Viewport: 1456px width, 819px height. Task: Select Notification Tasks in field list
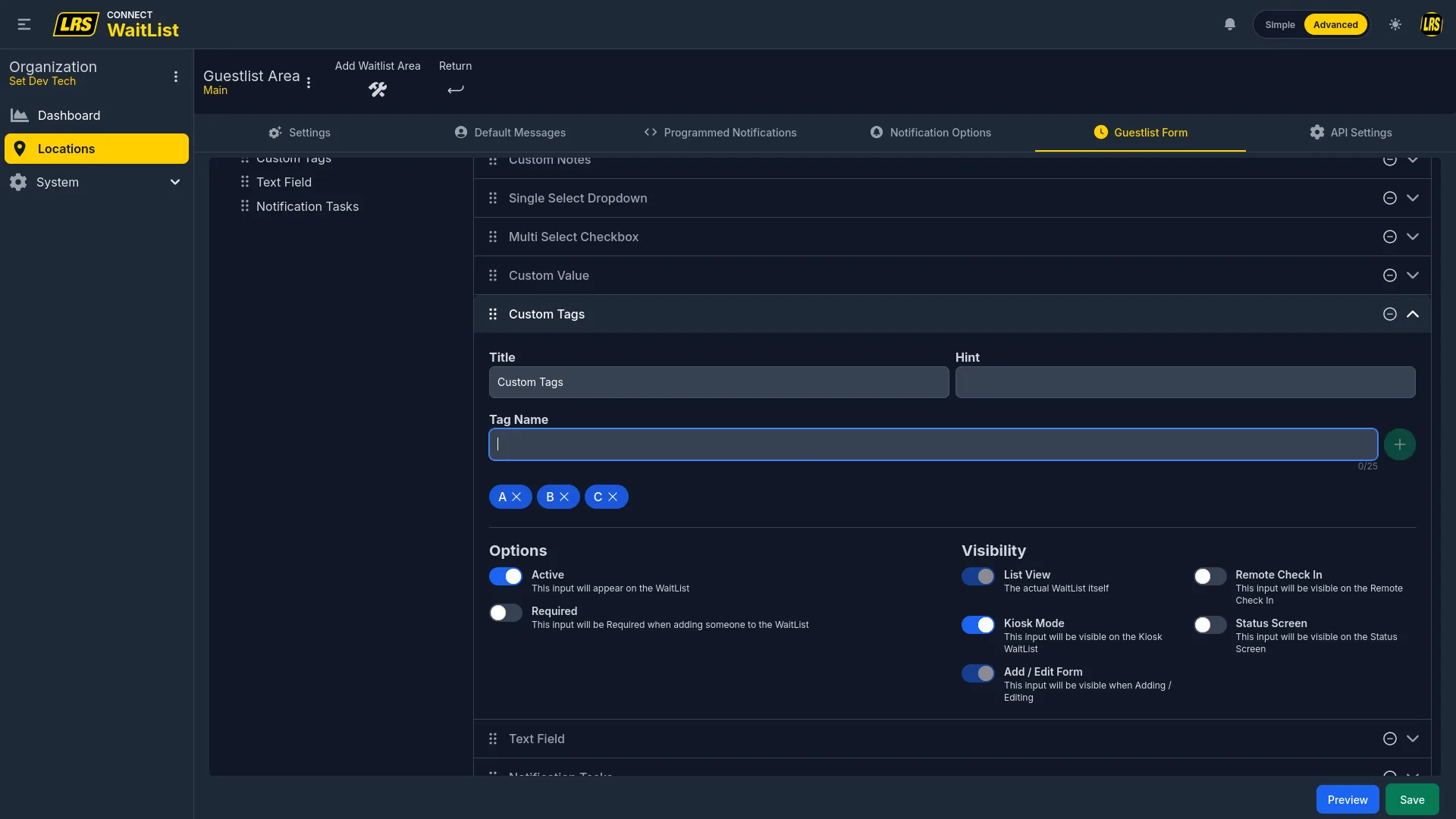tap(307, 206)
